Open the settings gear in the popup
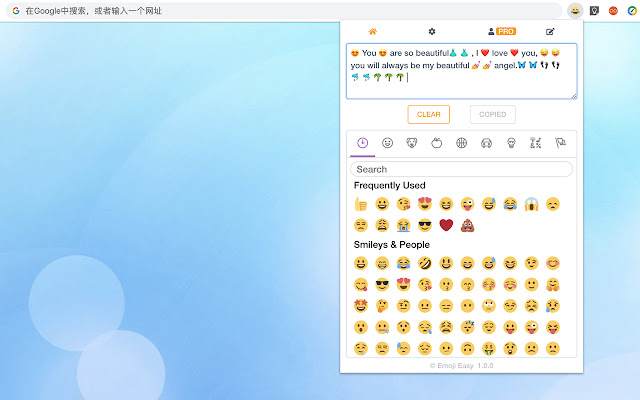This screenshot has height=400, width=640. pyautogui.click(x=432, y=31)
